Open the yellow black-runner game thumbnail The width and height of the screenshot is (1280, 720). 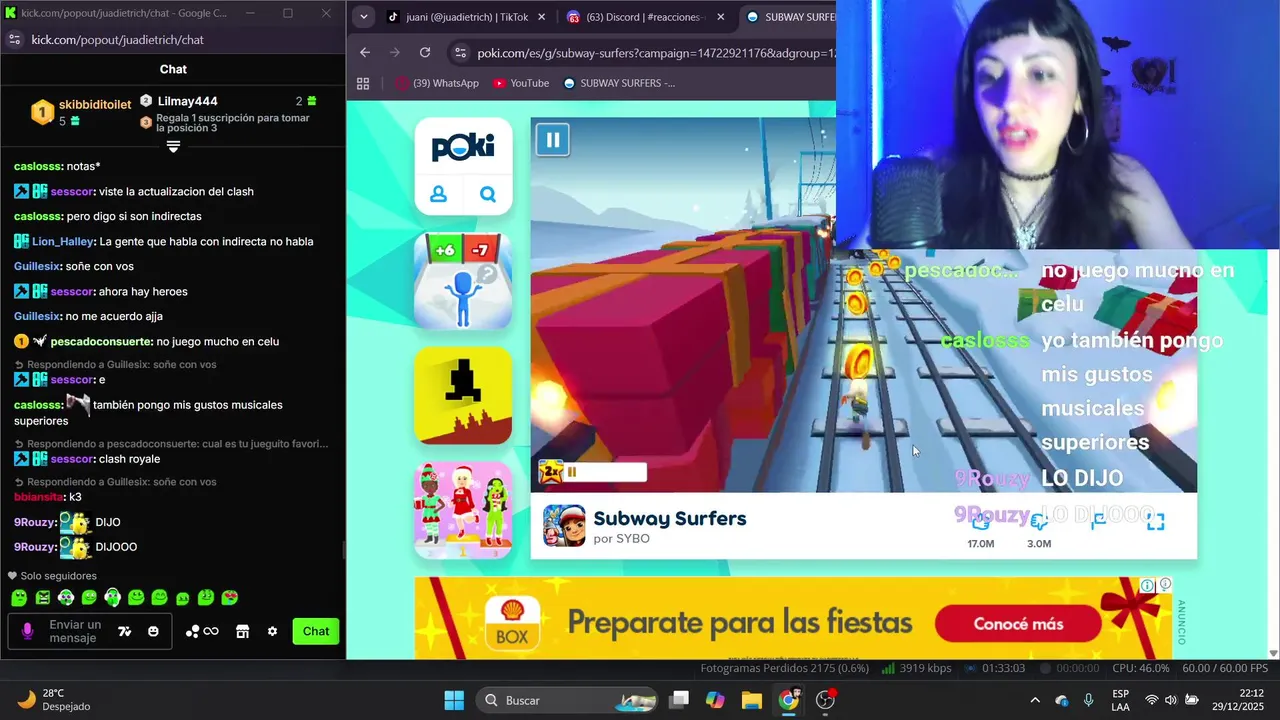463,395
